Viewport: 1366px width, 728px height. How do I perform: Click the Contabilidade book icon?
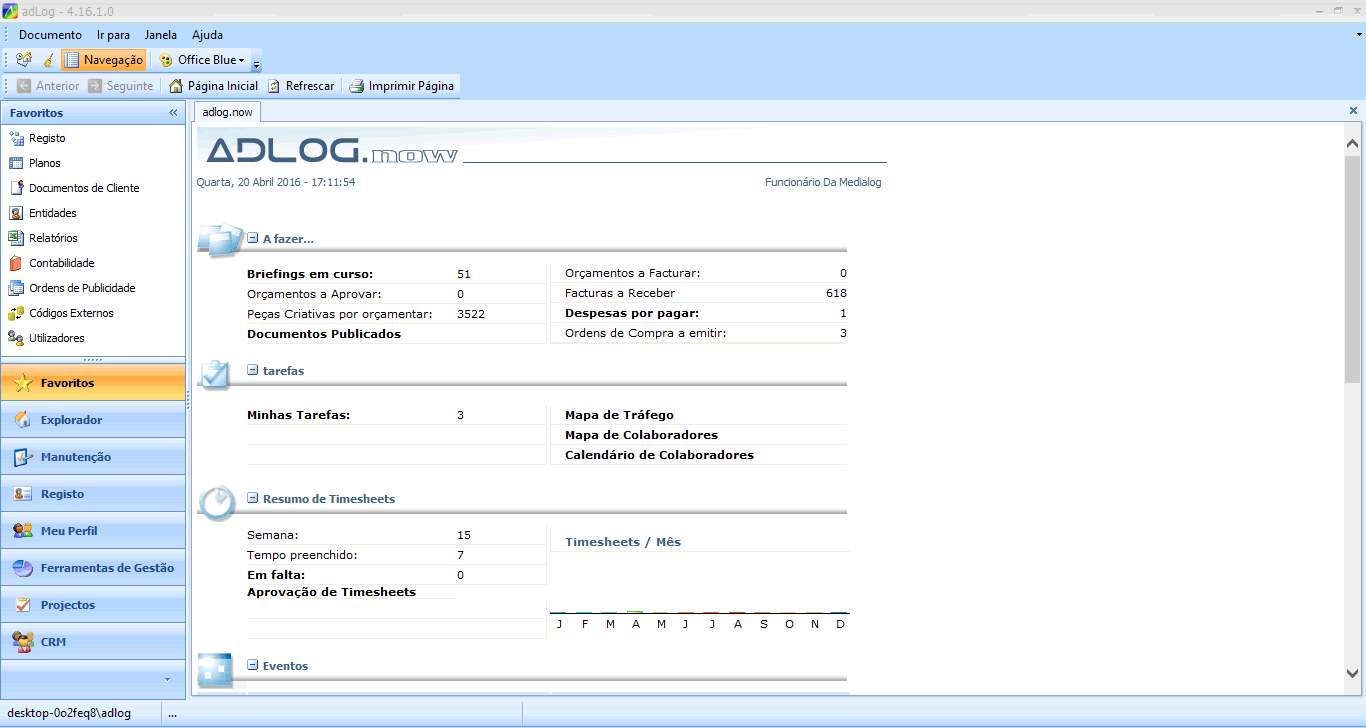point(16,263)
